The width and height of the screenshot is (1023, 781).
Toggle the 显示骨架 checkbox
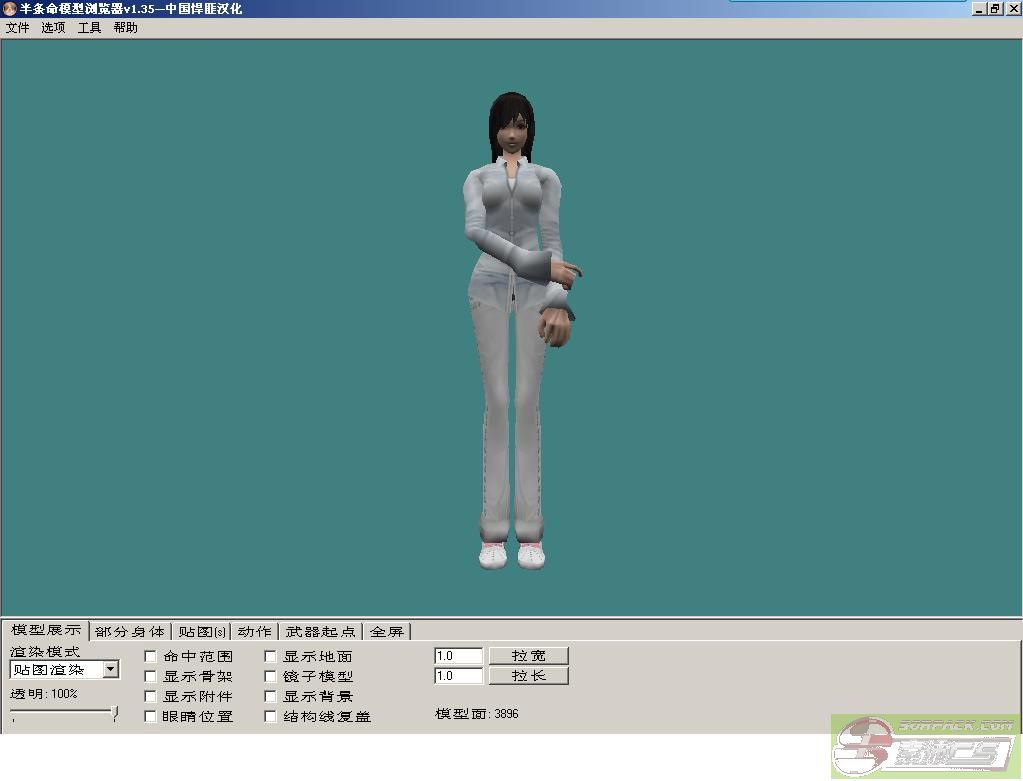[x=151, y=677]
